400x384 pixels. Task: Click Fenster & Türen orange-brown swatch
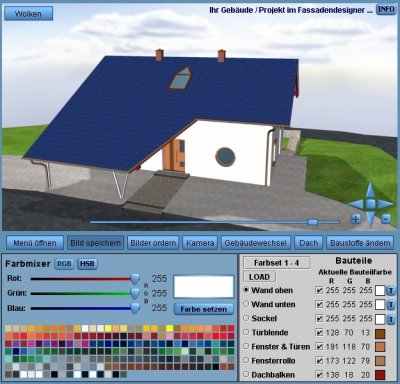[x=380, y=347]
